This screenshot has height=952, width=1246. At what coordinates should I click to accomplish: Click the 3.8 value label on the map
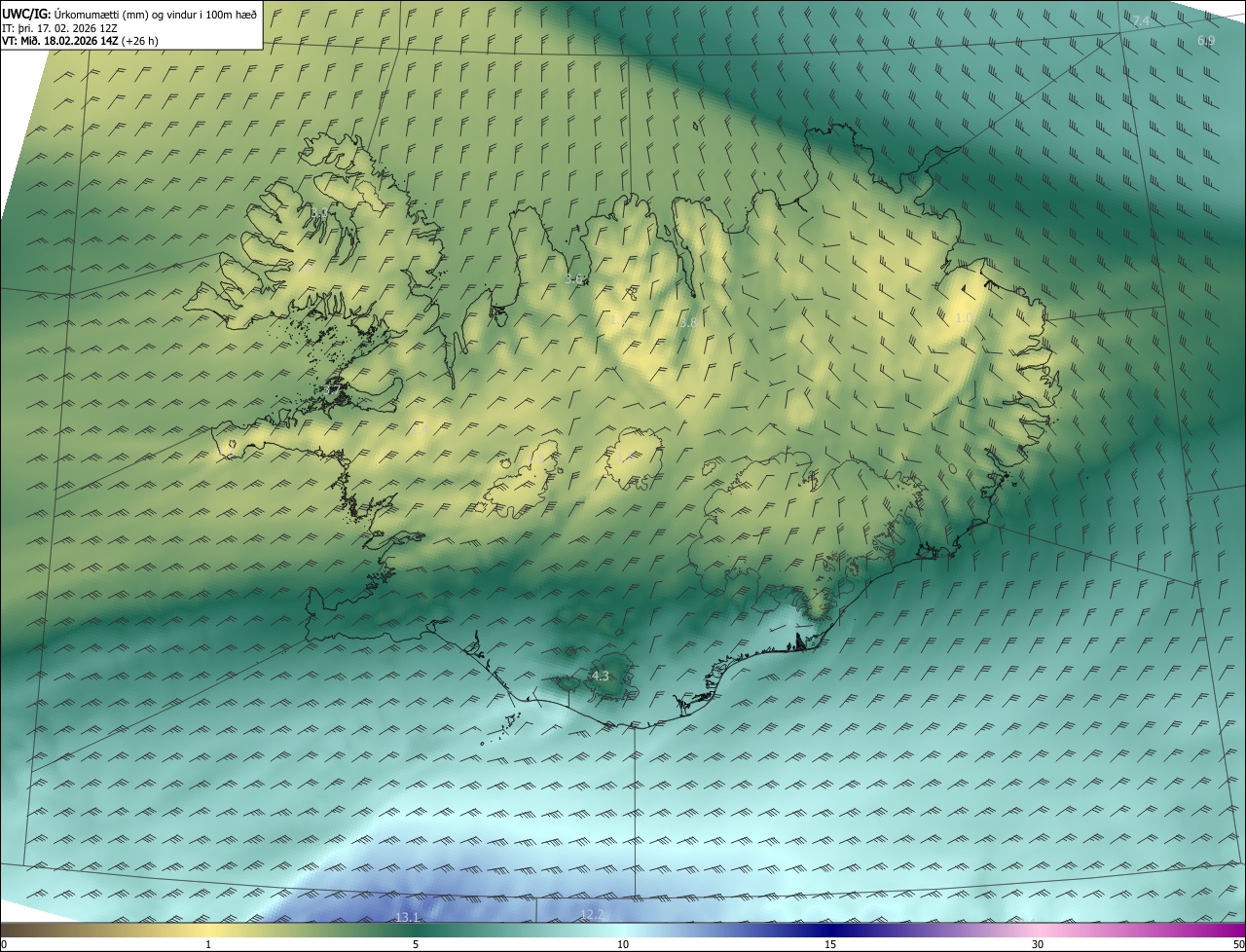tap(687, 322)
